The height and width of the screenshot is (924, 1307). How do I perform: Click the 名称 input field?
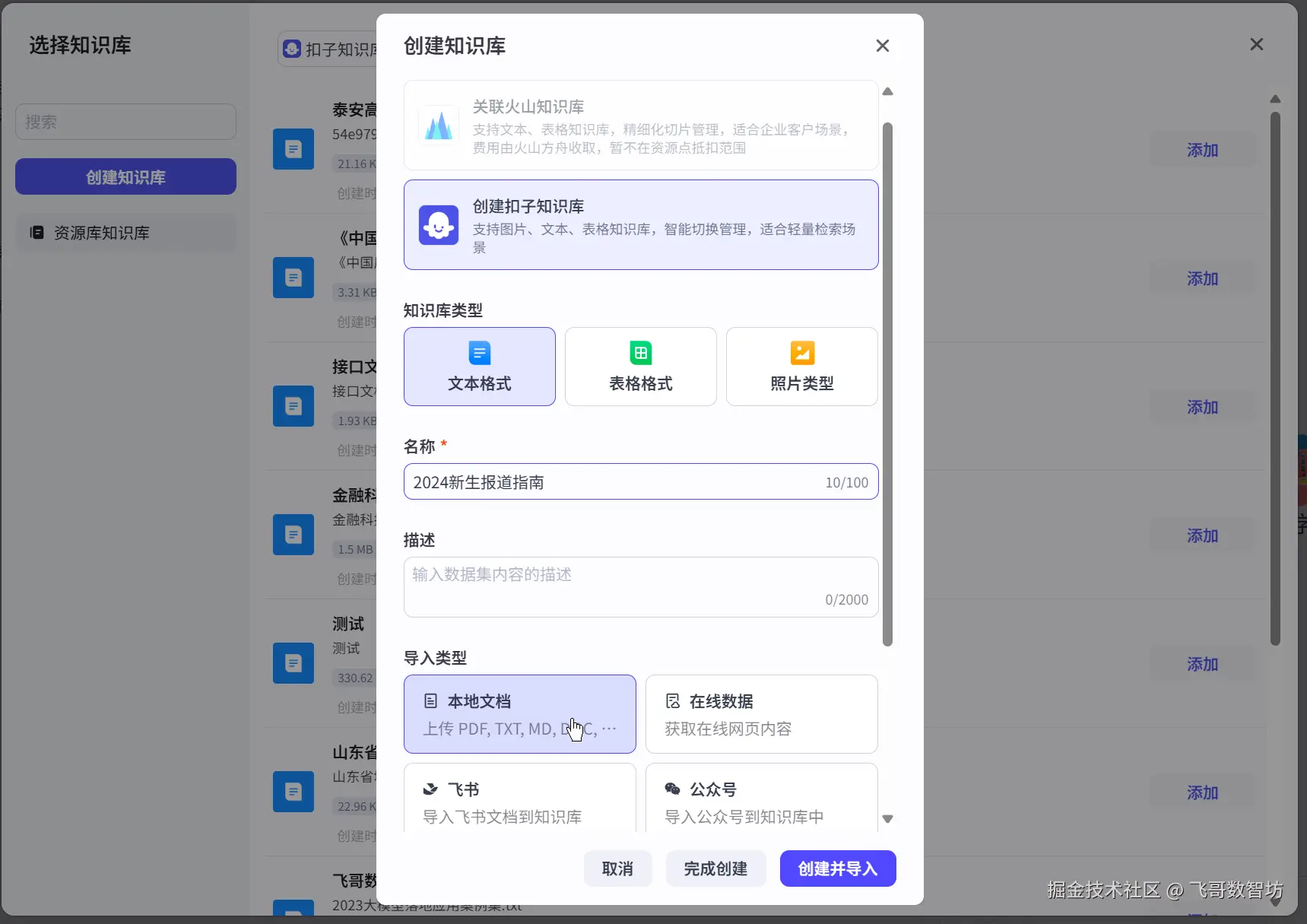641,482
